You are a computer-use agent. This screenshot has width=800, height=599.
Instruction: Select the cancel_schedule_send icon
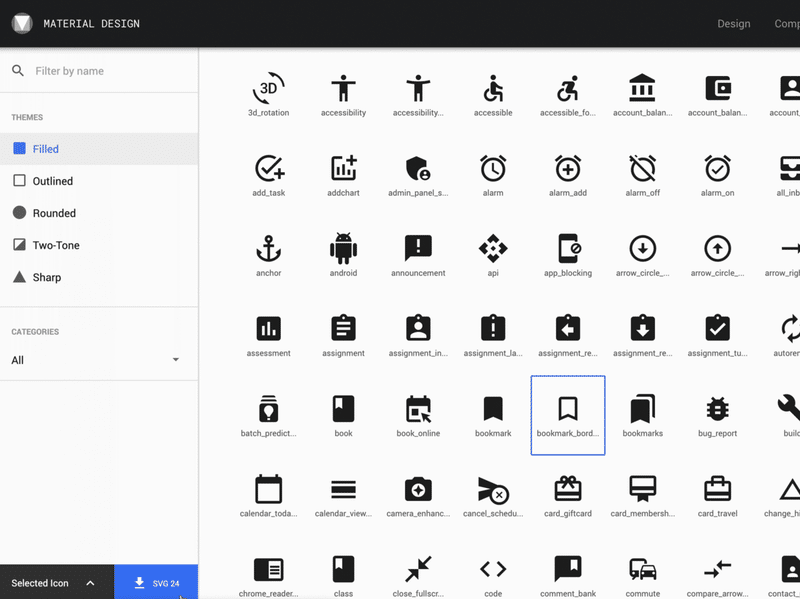493,490
